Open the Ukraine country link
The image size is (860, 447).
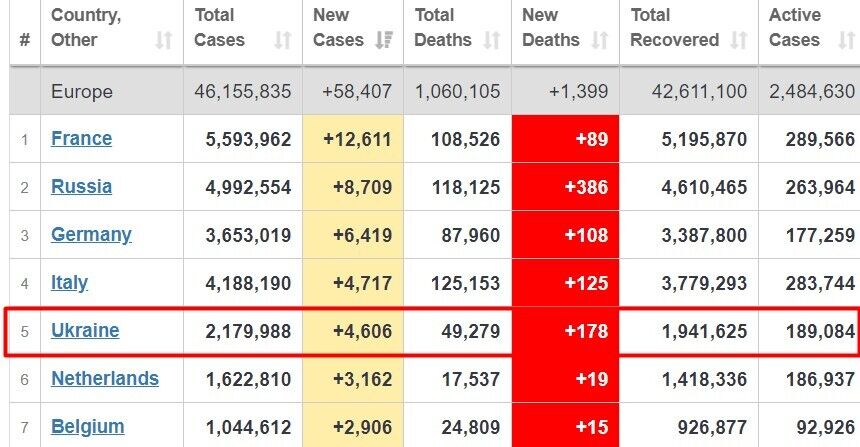point(85,331)
